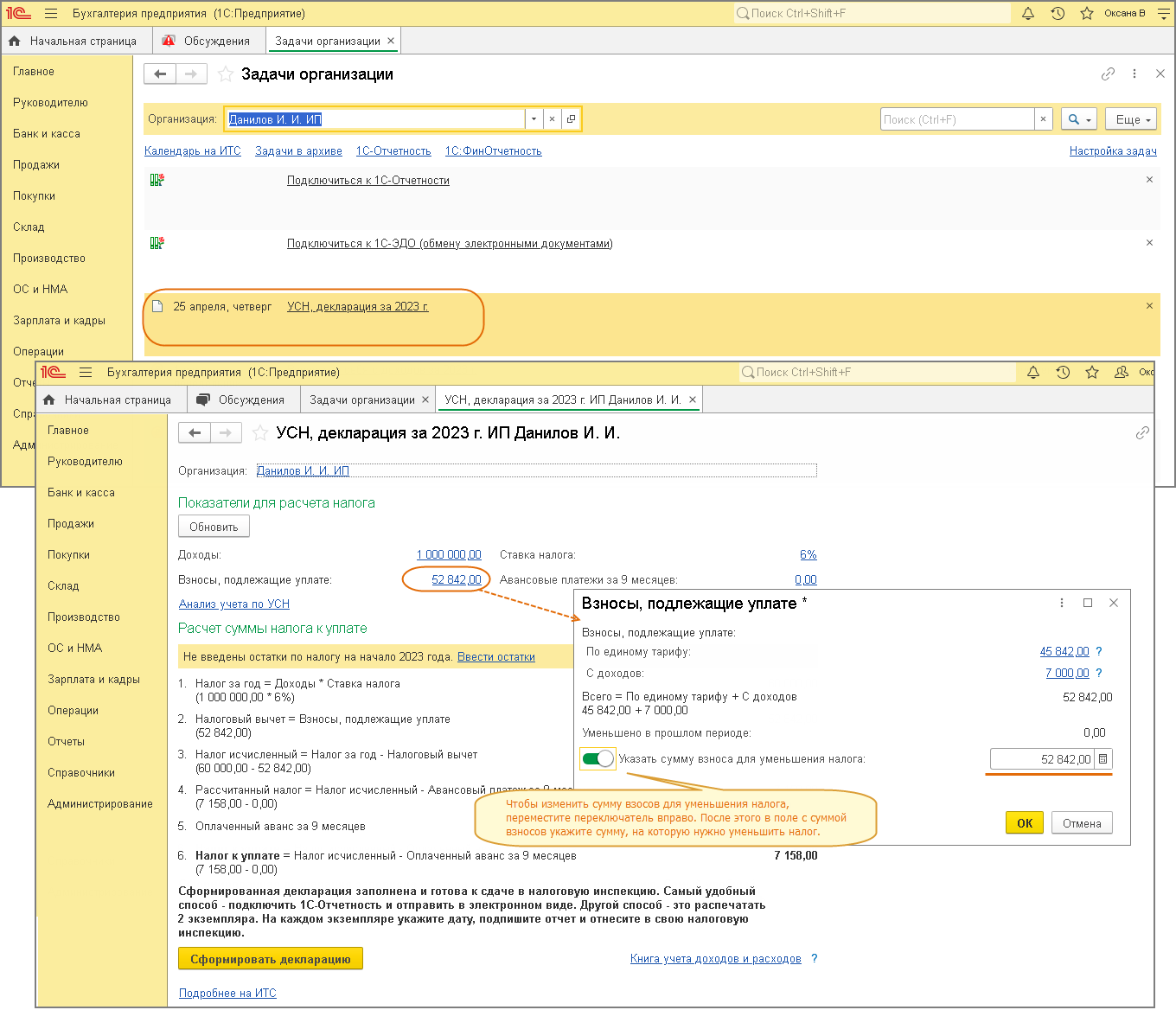This screenshot has width=1176, height=1010.
Task: Dismiss the Подключиться к 1С-ЭДО task
Action: tap(1149, 243)
